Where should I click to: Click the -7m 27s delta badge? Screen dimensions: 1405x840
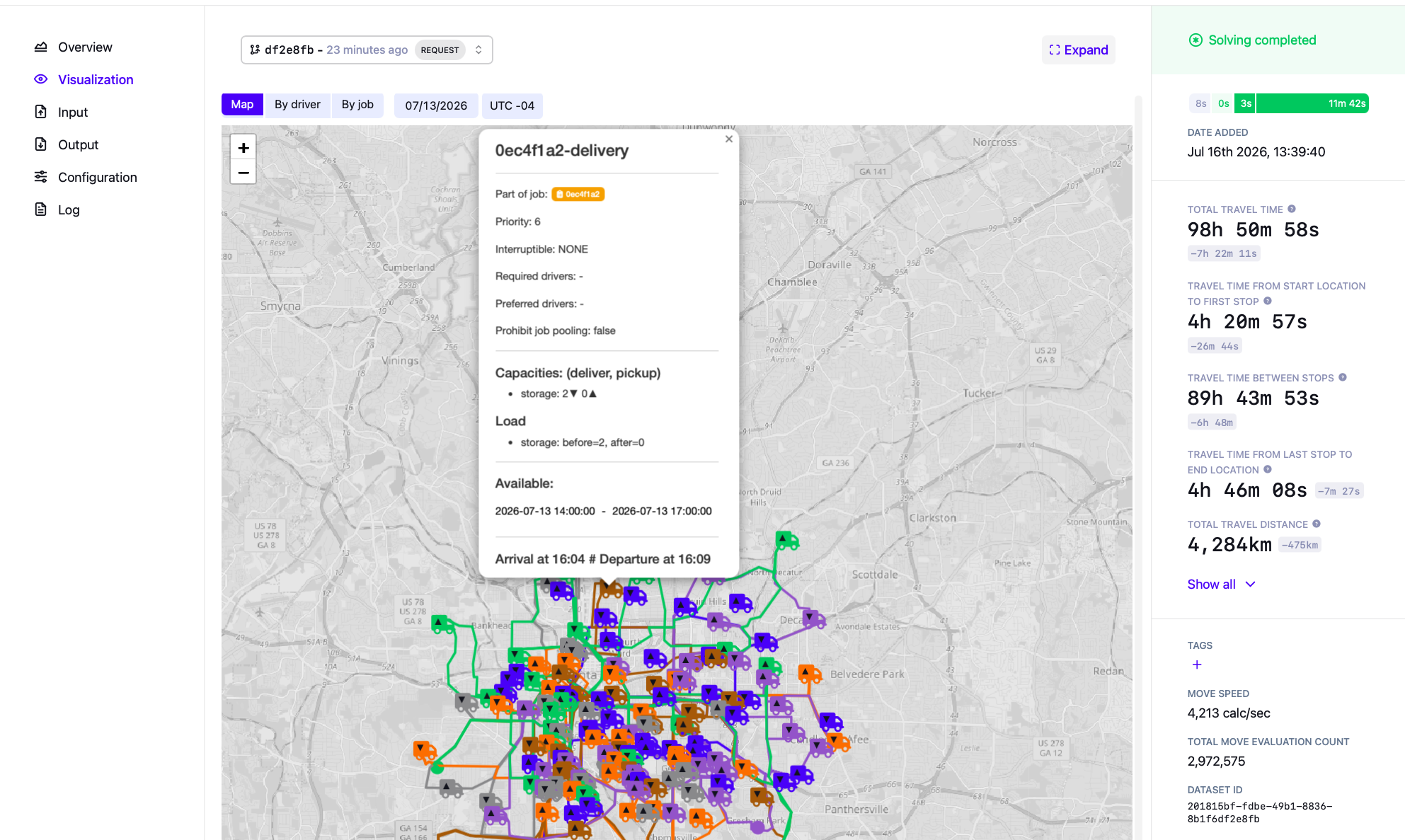click(1339, 491)
